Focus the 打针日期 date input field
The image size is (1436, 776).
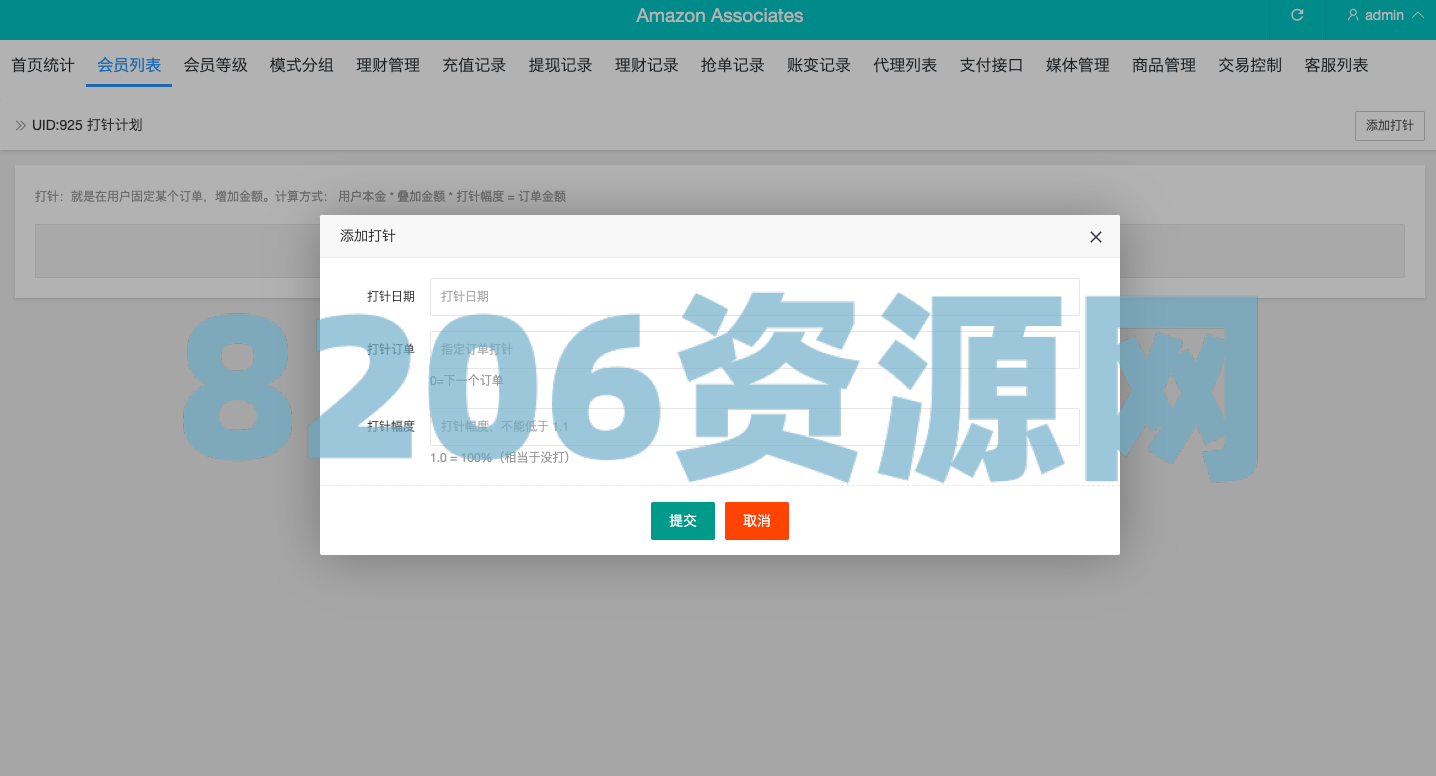754,297
